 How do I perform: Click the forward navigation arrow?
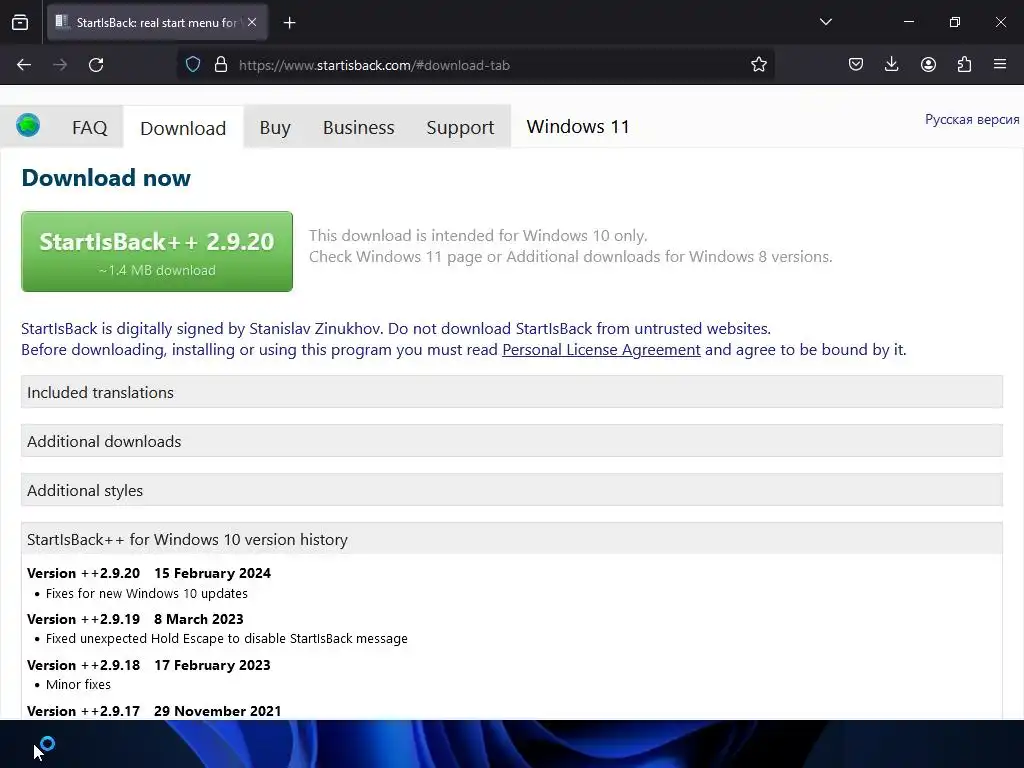click(x=60, y=65)
